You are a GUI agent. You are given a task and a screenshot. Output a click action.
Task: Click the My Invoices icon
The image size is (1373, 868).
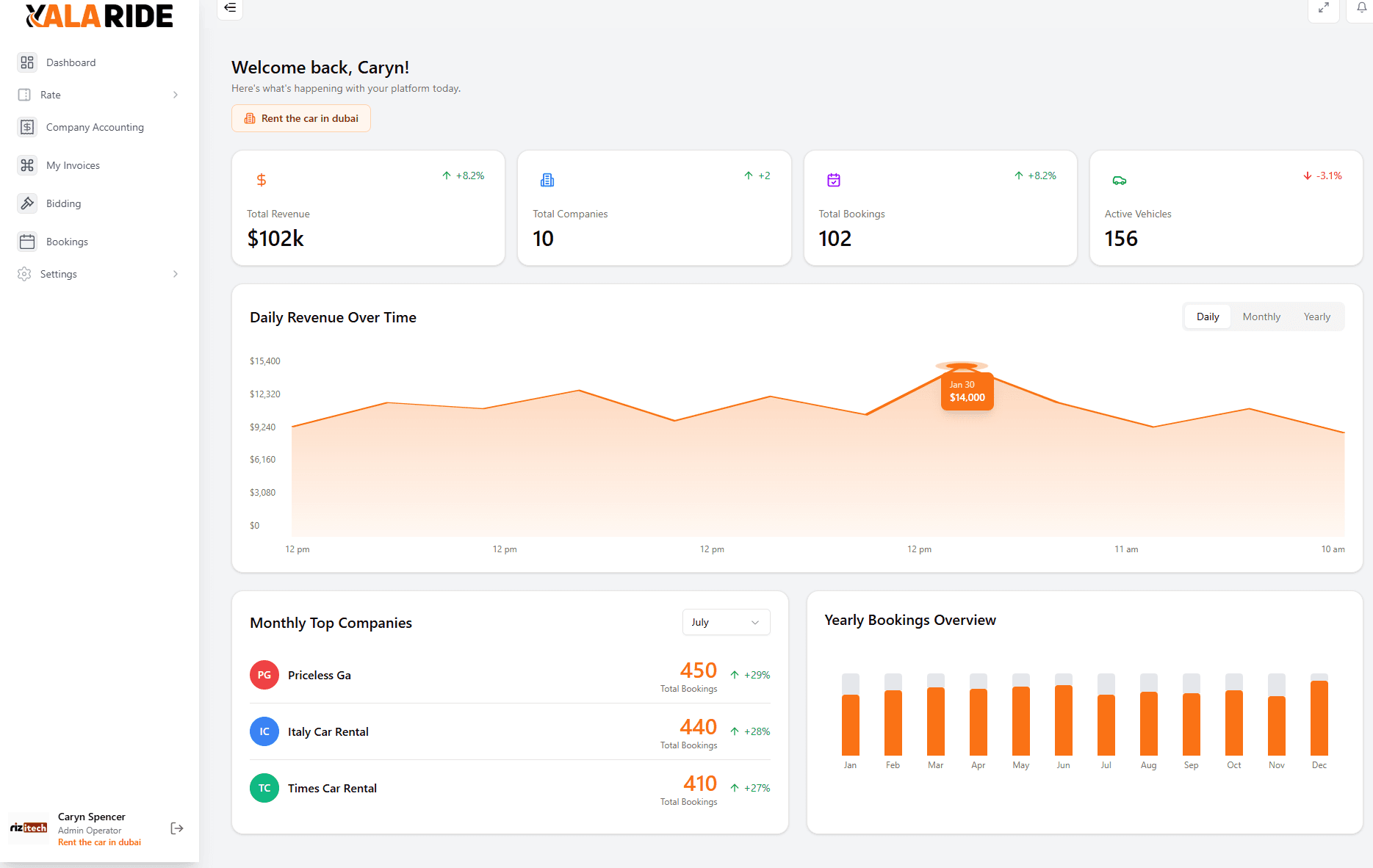point(27,164)
